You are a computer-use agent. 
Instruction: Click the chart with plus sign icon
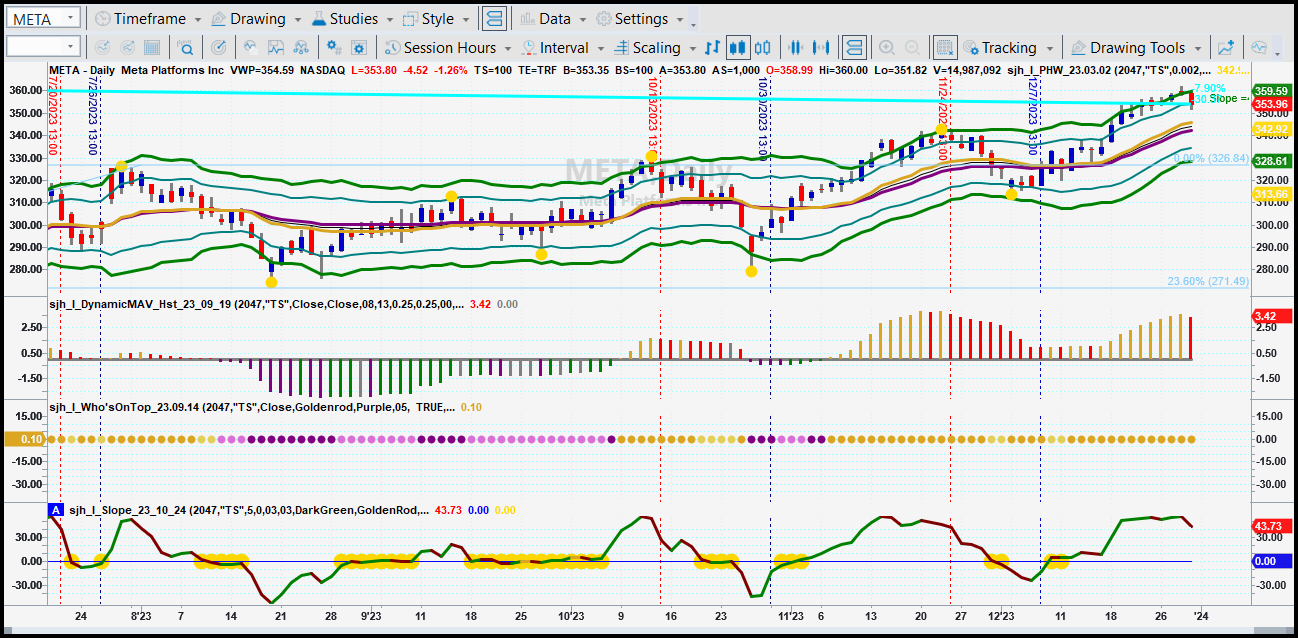pos(1225,47)
